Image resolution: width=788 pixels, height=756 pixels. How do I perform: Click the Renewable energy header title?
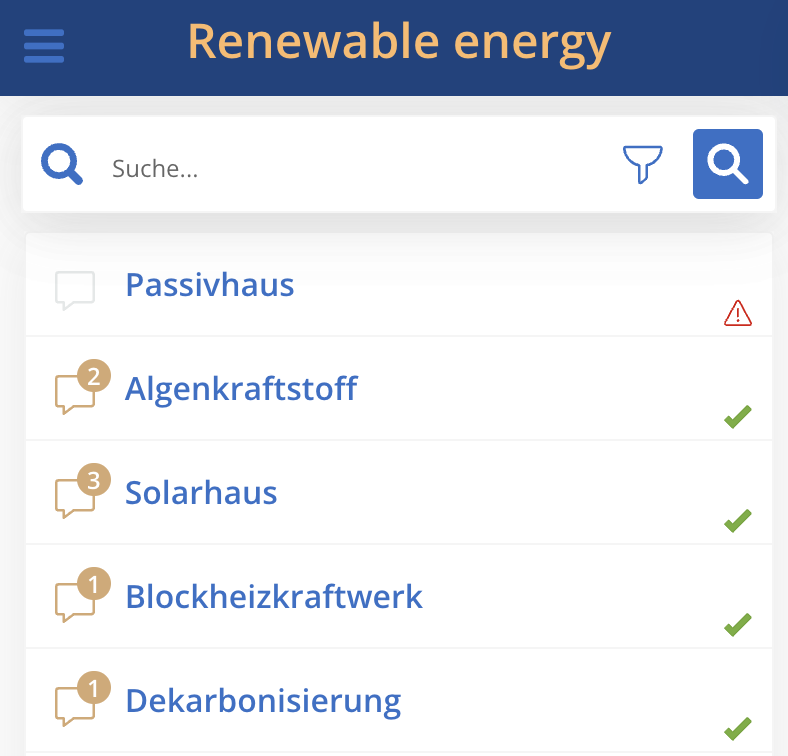[400, 44]
